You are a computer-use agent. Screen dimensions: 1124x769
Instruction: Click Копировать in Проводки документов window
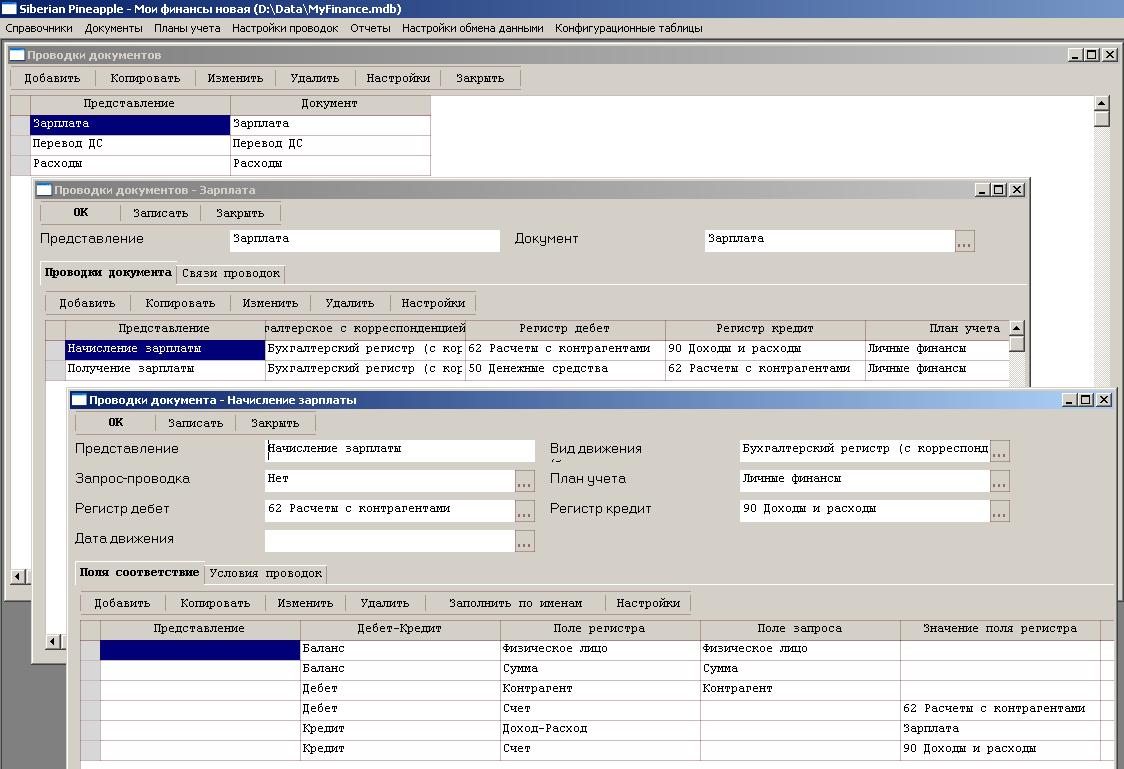point(145,78)
